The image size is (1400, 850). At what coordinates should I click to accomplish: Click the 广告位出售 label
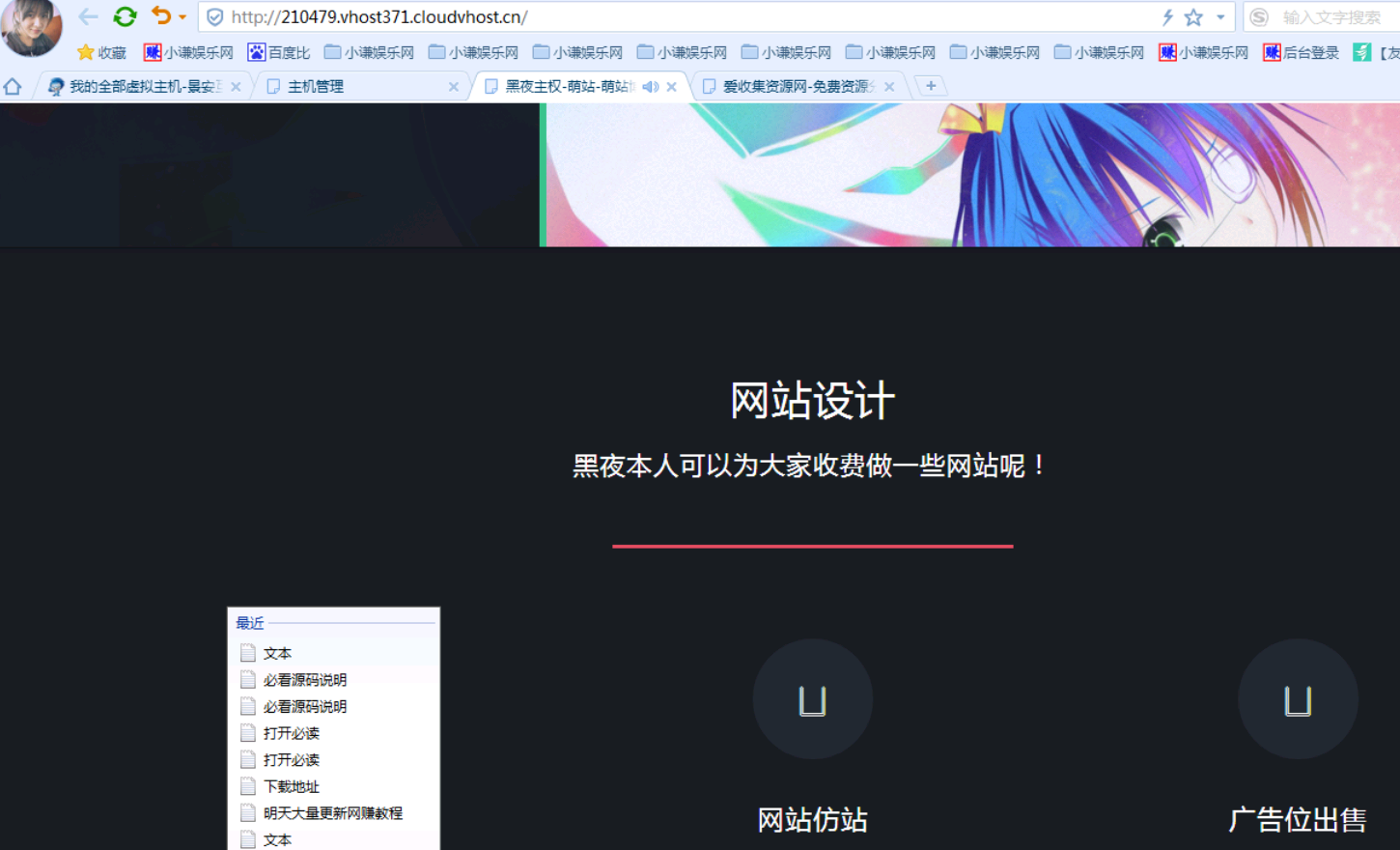[1298, 820]
